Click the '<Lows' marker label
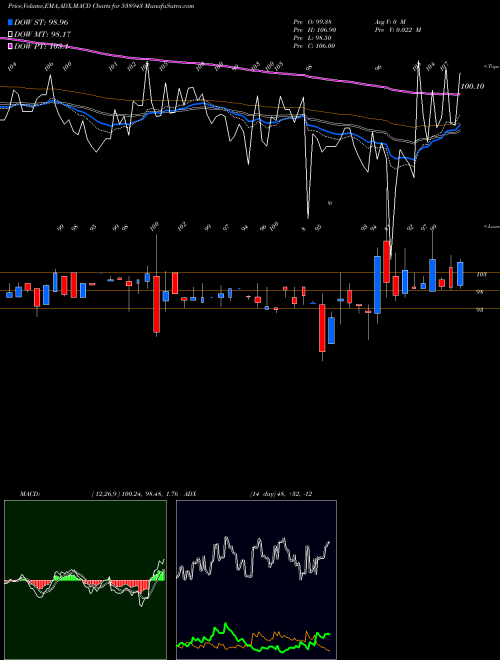Image resolution: width=500 pixels, height=660 pixels. tap(491, 226)
